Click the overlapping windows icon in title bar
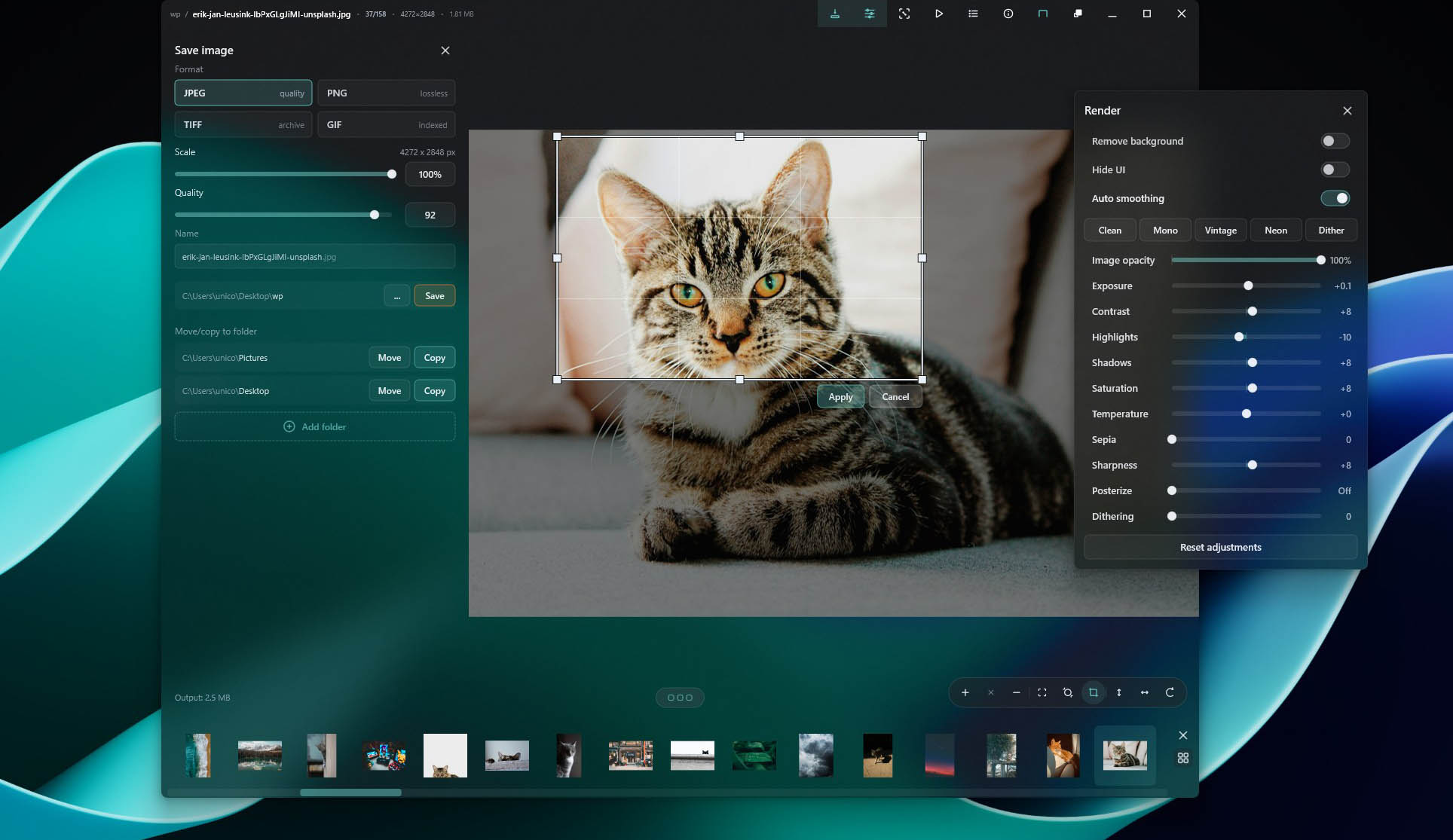Image resolution: width=1453 pixels, height=840 pixels. [x=1078, y=14]
